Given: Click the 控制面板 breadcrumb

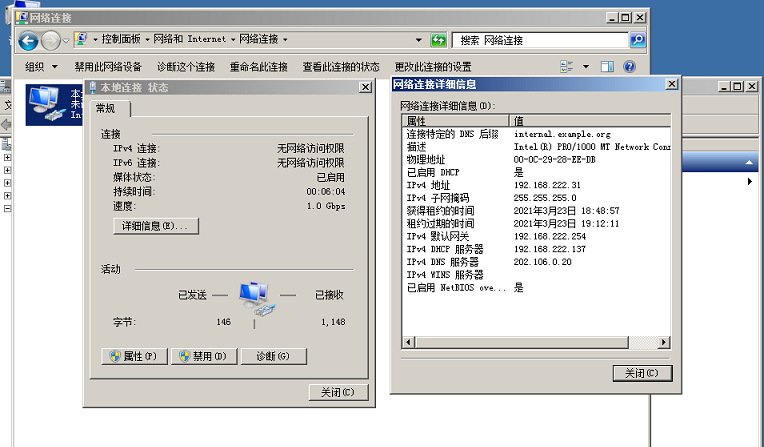Looking at the screenshot, I should pos(121,39).
